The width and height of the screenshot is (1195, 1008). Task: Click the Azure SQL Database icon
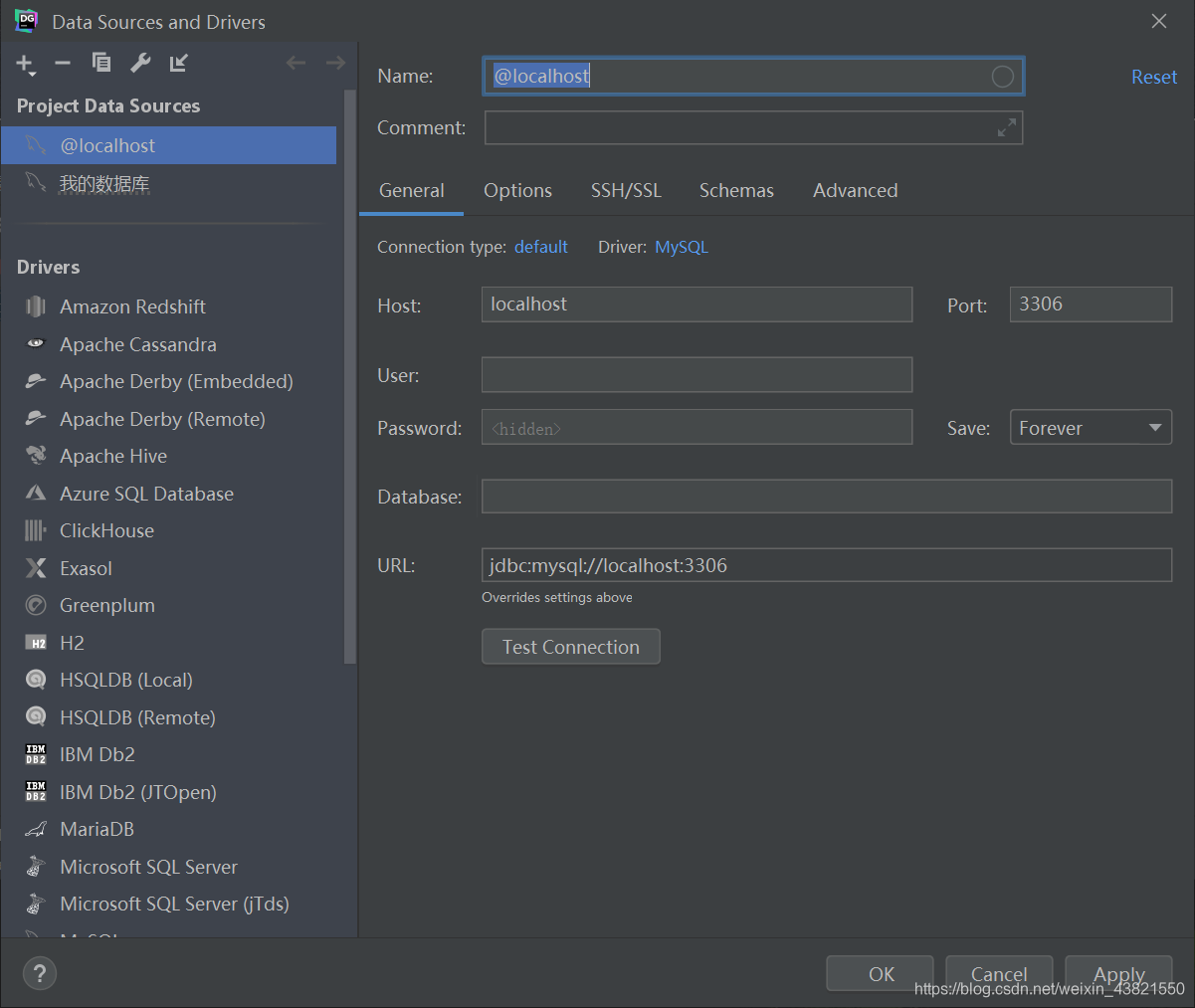[x=36, y=493]
